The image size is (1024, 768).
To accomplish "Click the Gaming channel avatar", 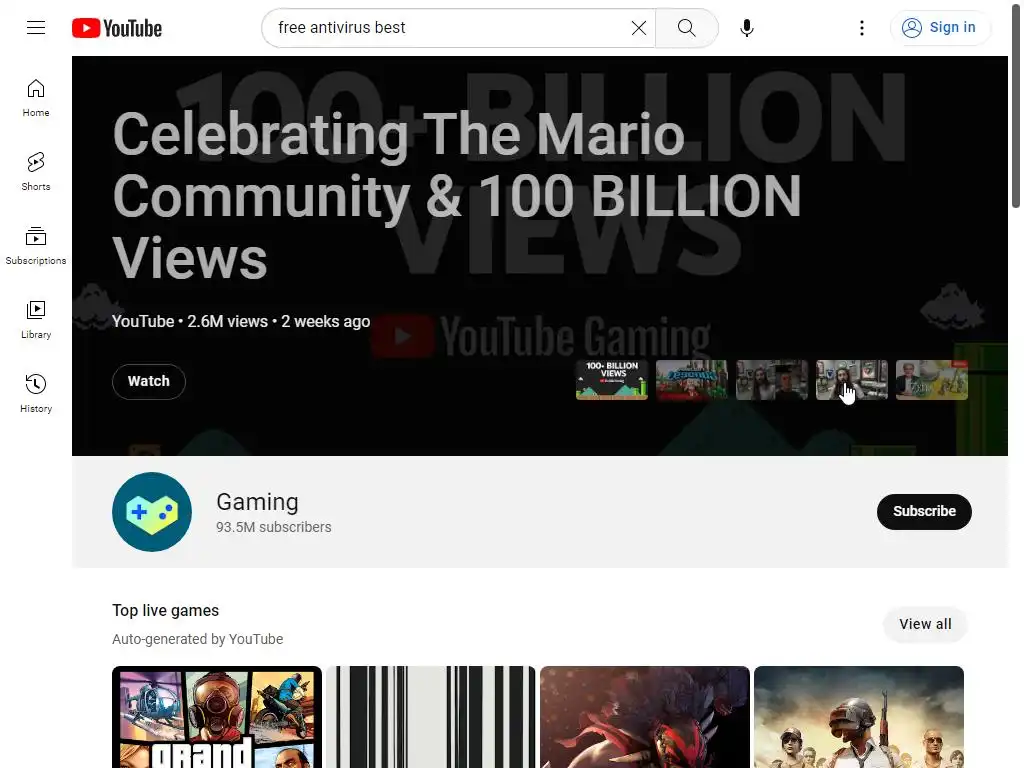I will (152, 512).
